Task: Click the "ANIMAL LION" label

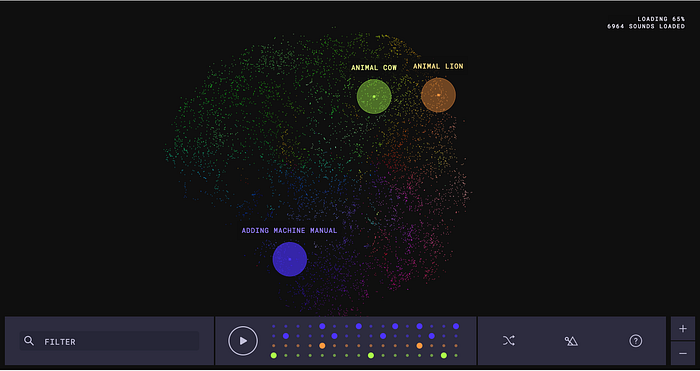Action: point(438,66)
